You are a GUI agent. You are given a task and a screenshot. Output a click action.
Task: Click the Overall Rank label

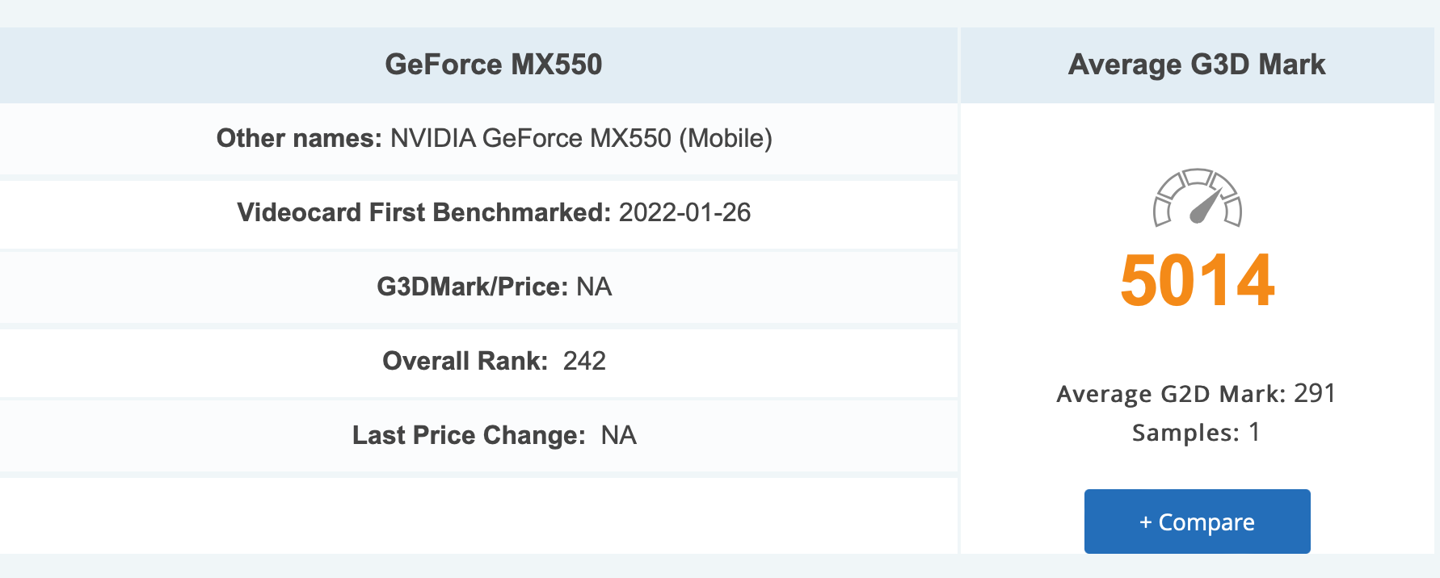(x=465, y=360)
